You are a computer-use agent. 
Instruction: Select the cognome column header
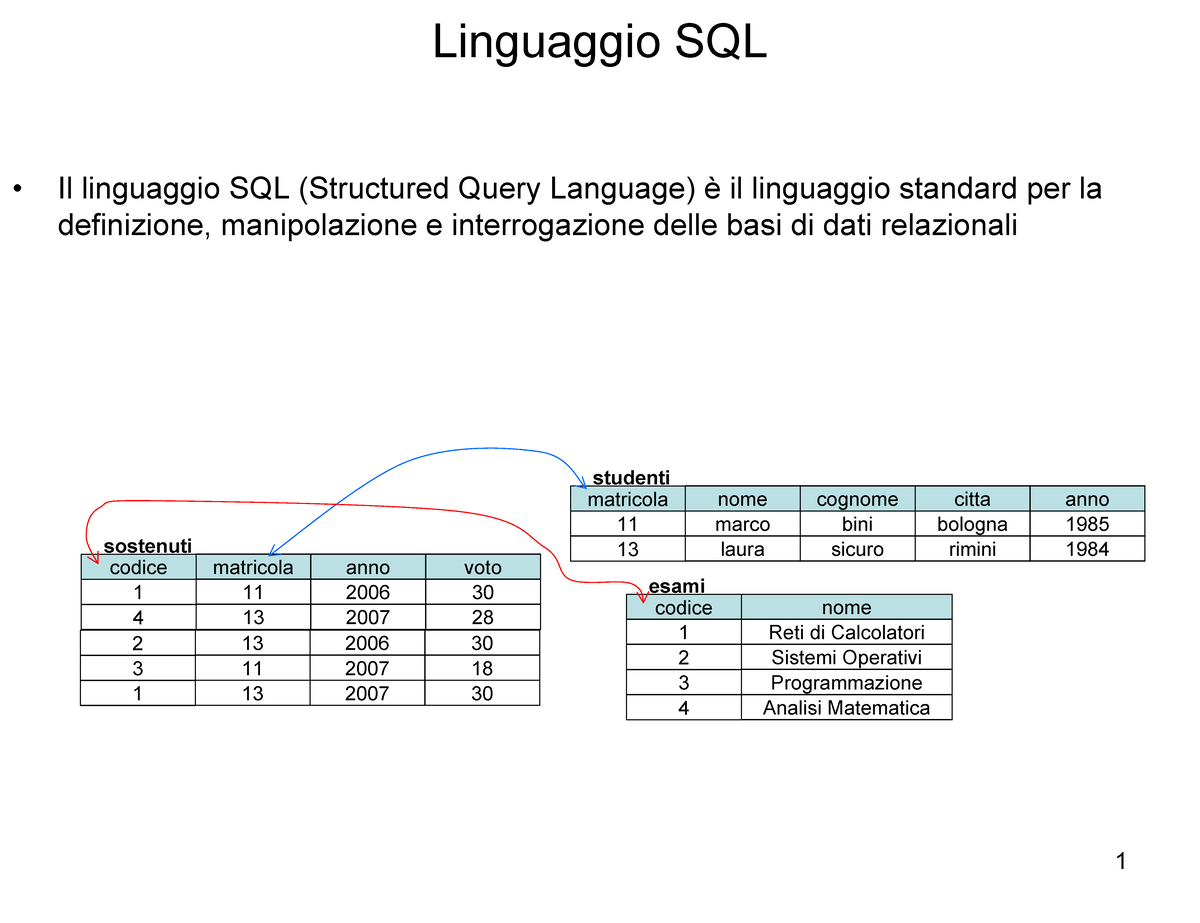pos(857,499)
